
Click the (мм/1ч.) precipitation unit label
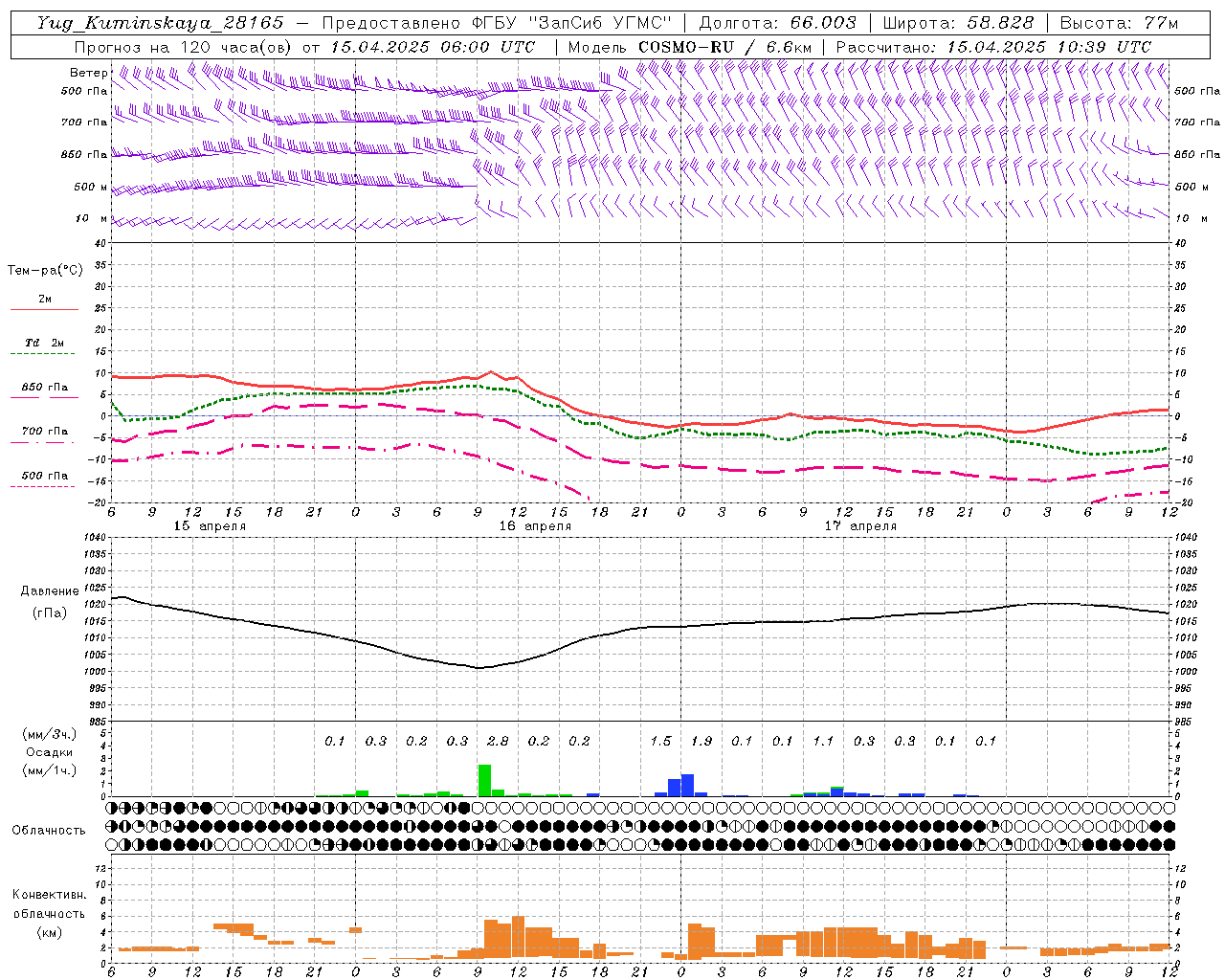tap(49, 770)
